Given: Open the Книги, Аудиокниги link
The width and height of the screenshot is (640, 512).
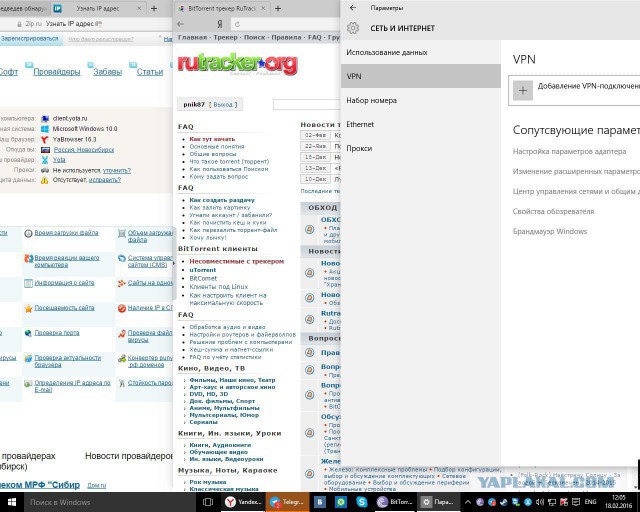Looking at the screenshot, I should coord(220,445).
